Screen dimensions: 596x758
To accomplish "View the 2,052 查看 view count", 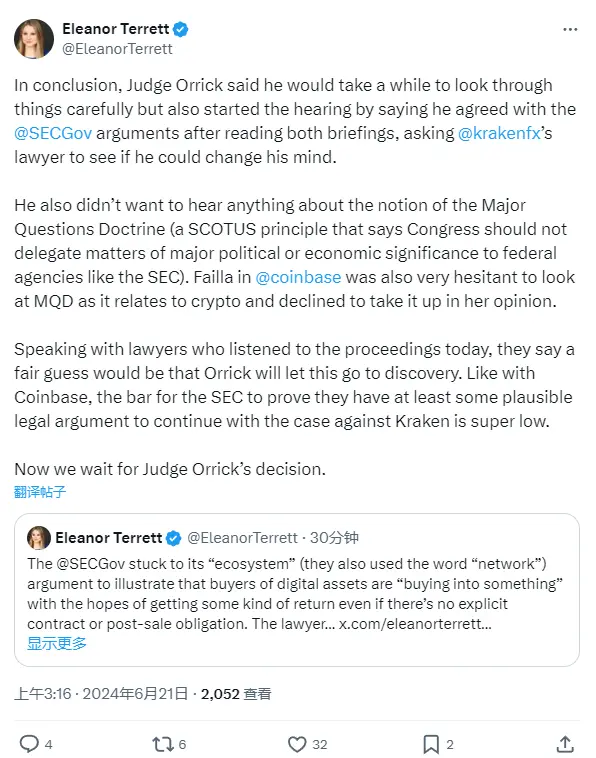I will tap(236, 694).
